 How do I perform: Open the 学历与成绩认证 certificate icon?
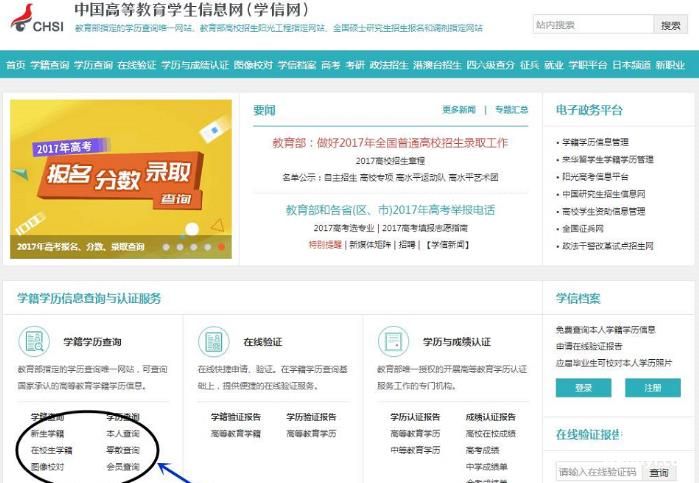point(393,342)
